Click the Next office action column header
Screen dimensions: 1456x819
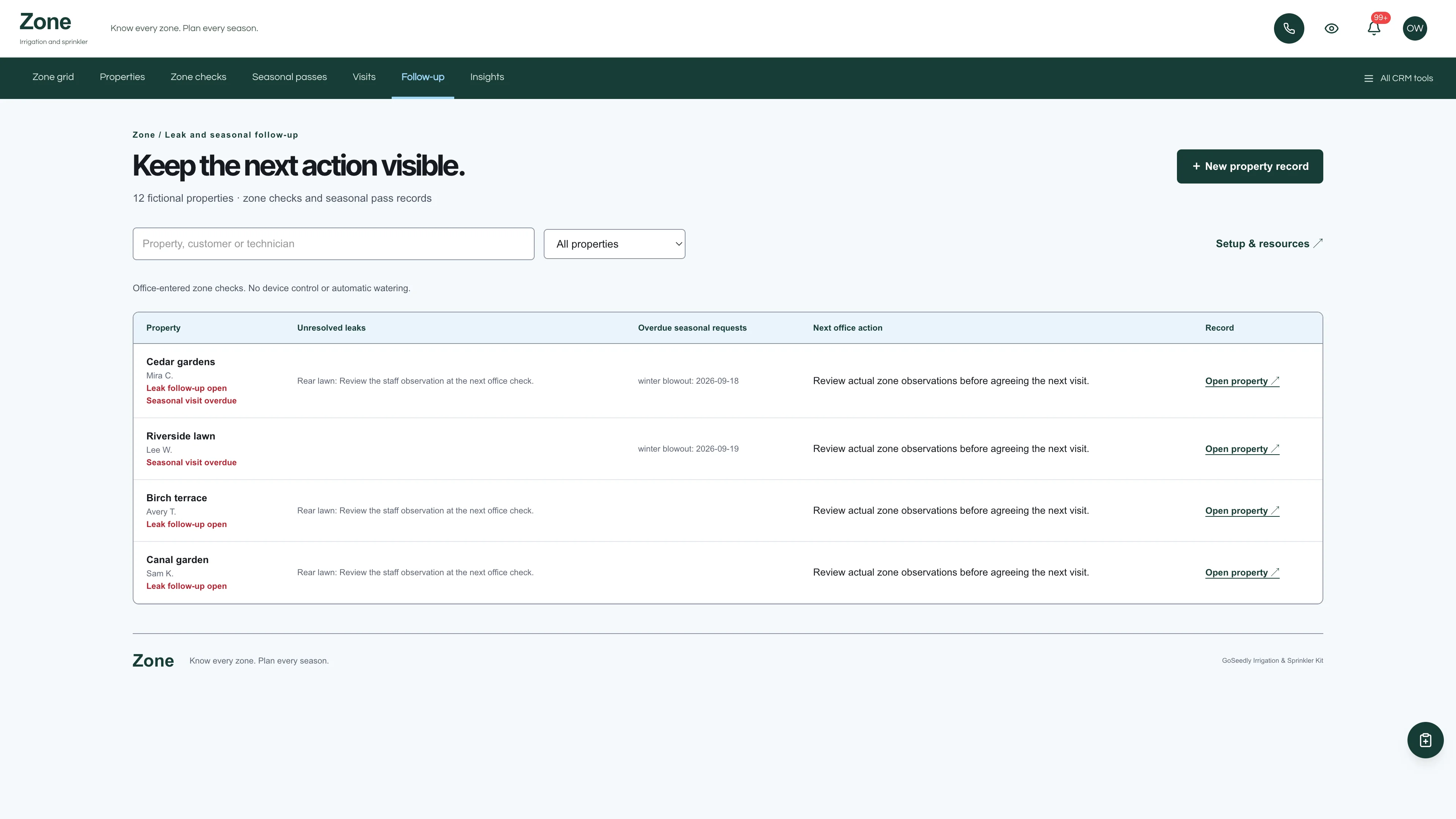point(847,328)
